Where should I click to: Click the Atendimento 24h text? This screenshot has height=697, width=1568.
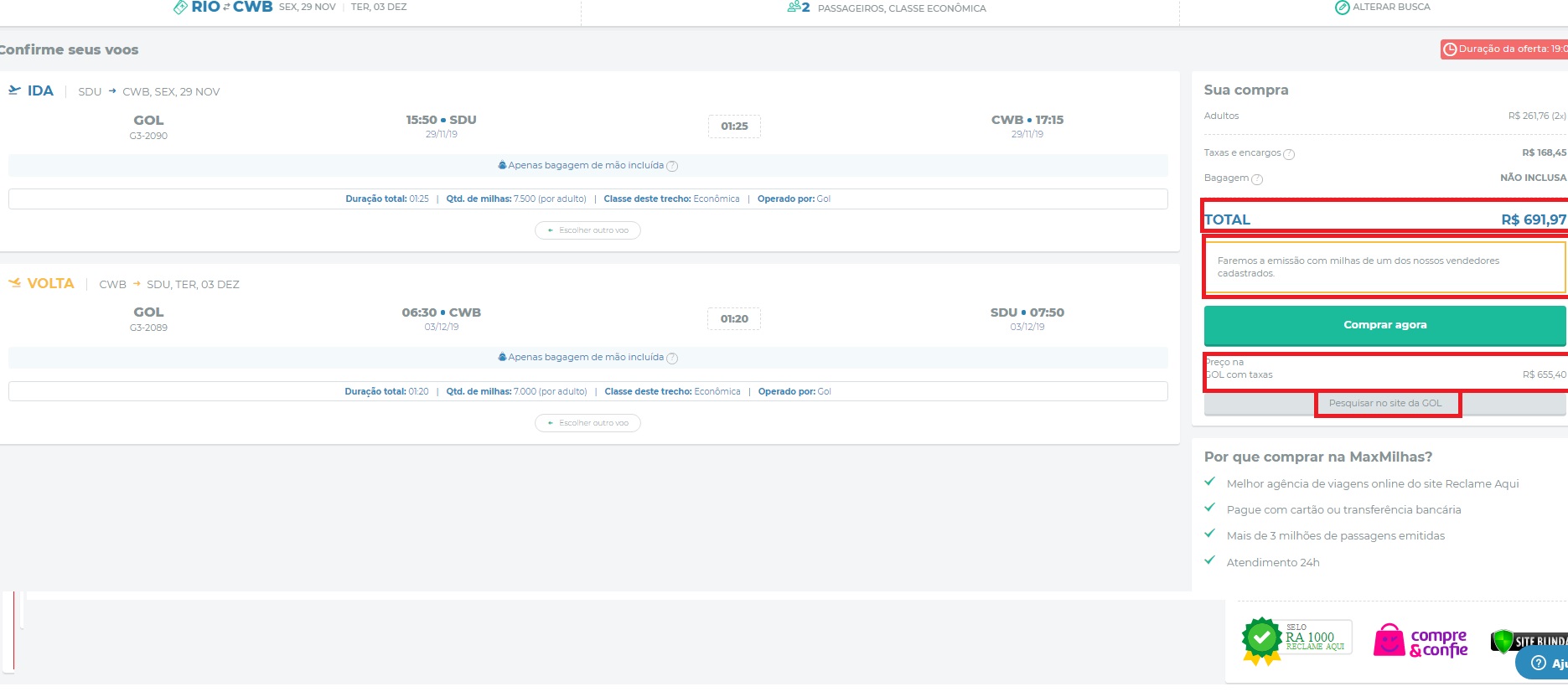[x=1273, y=562]
